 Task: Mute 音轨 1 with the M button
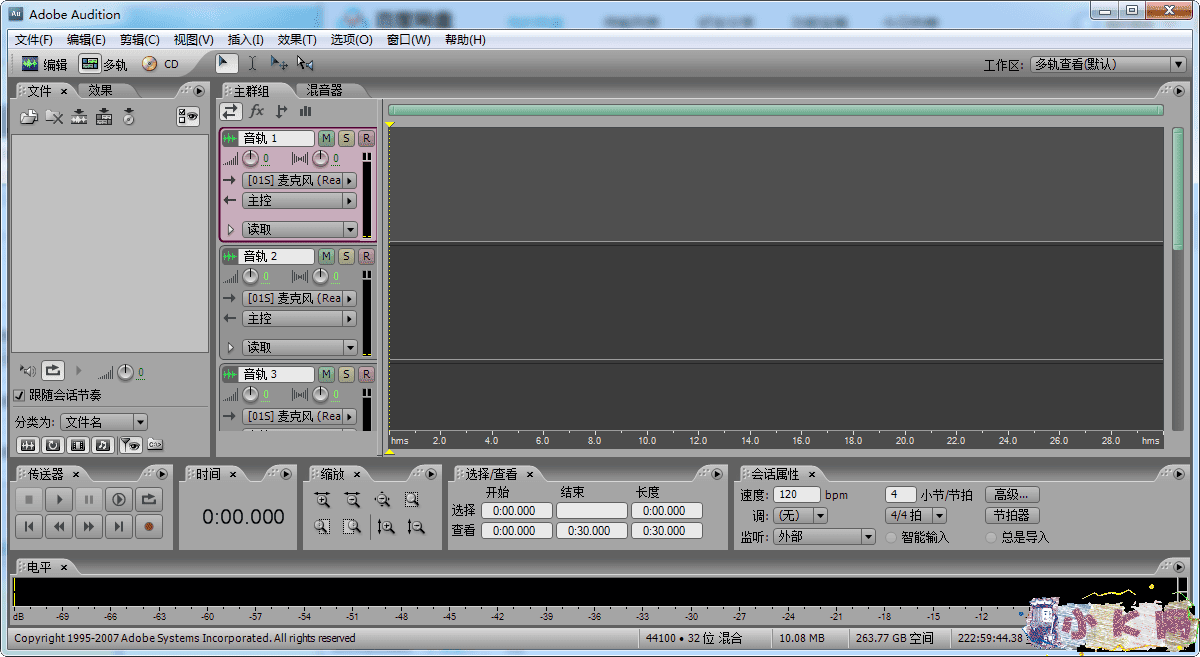point(326,137)
